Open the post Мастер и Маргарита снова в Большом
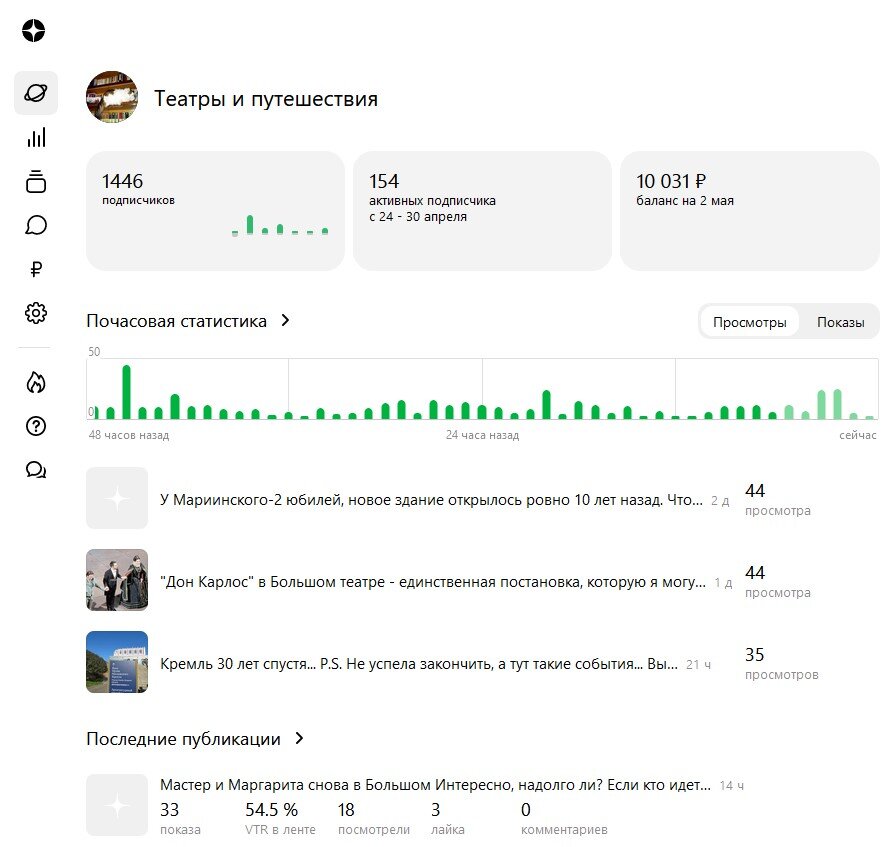This screenshot has width=888, height=847. click(435, 785)
